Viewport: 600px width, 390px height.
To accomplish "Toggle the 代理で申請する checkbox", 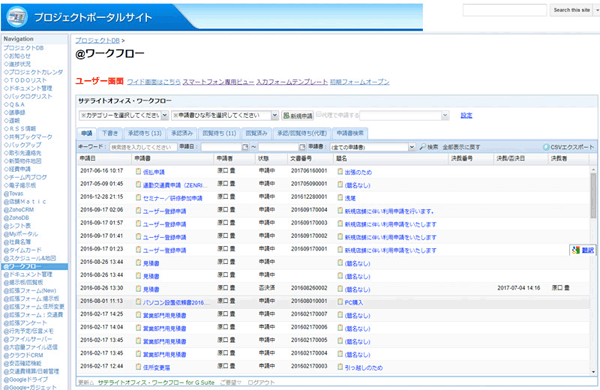I will (x=318, y=114).
